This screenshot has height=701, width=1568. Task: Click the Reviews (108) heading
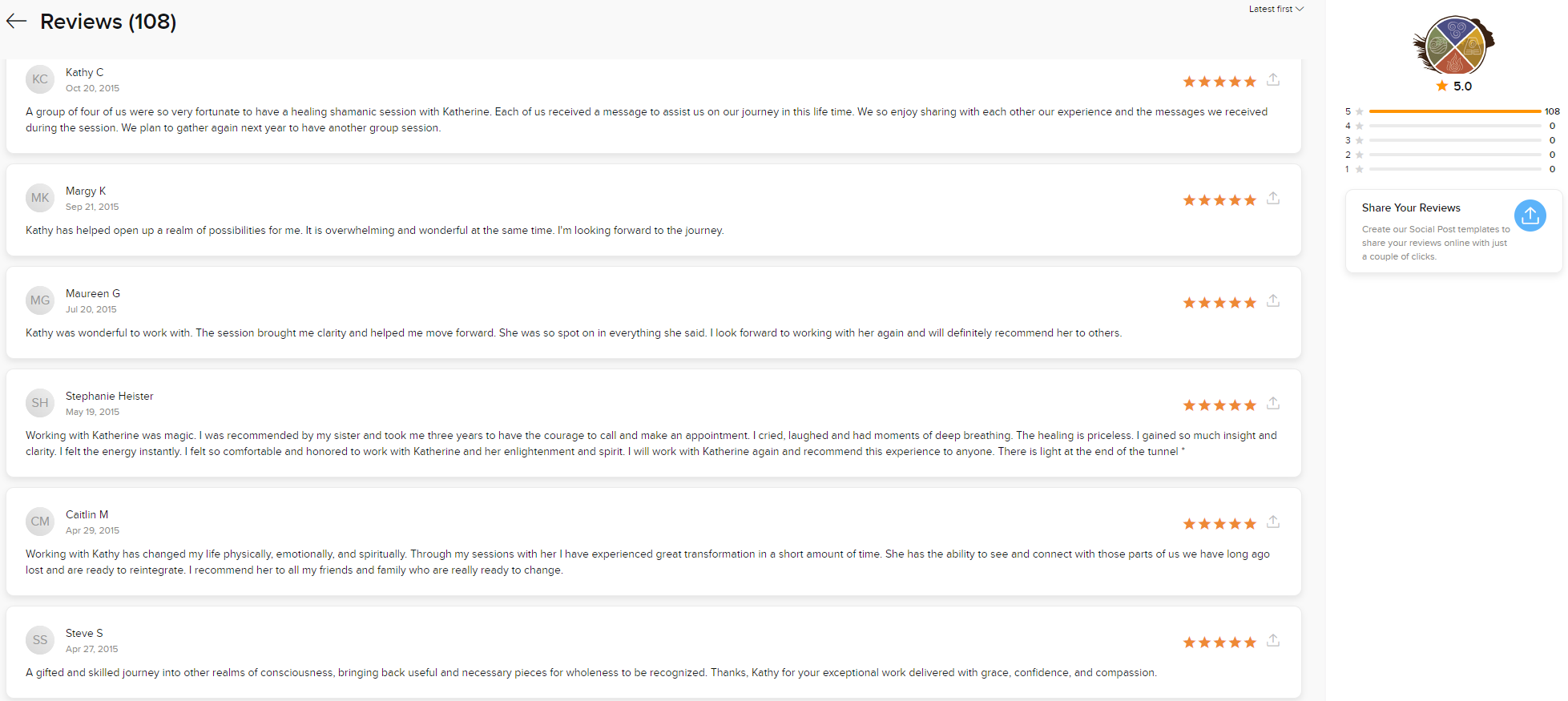coord(108,22)
